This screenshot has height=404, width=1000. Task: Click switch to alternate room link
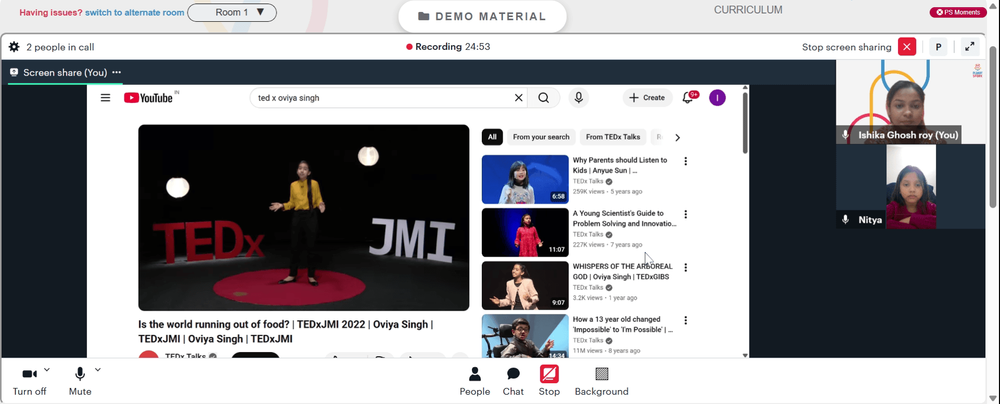(135, 13)
